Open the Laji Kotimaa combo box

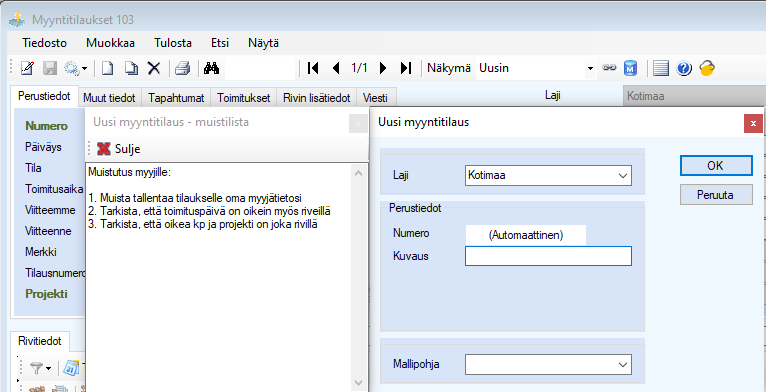click(x=548, y=175)
